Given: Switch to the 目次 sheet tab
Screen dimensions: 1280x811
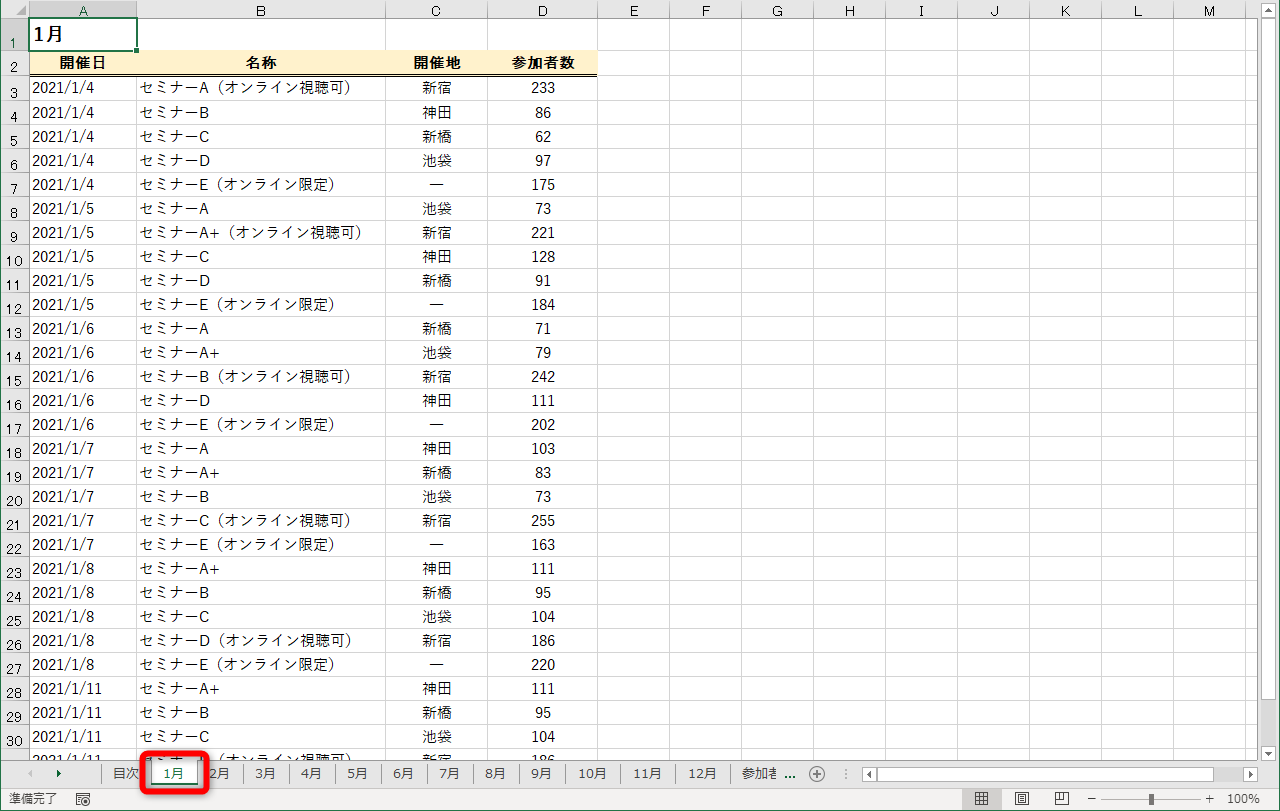Looking at the screenshot, I should click(x=127, y=773).
